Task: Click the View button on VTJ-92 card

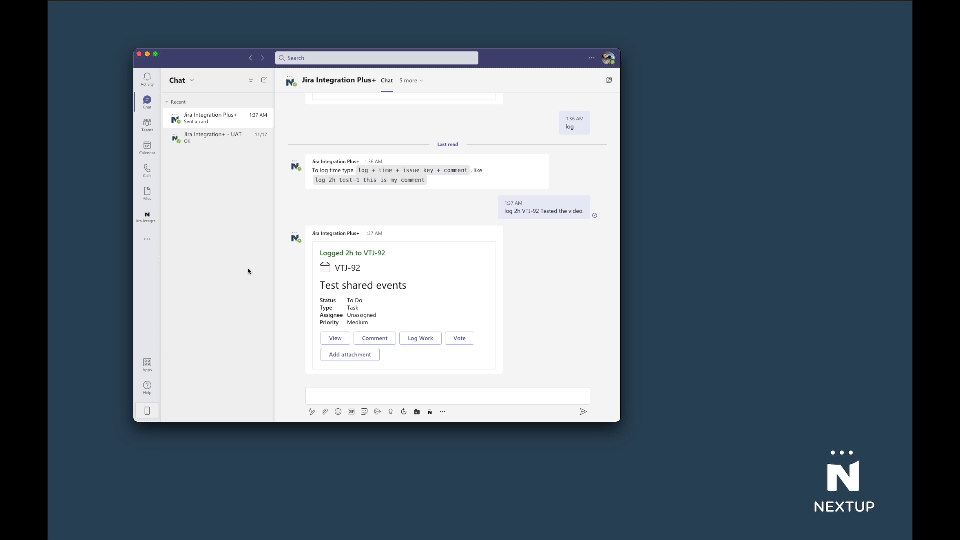Action: pyautogui.click(x=335, y=338)
